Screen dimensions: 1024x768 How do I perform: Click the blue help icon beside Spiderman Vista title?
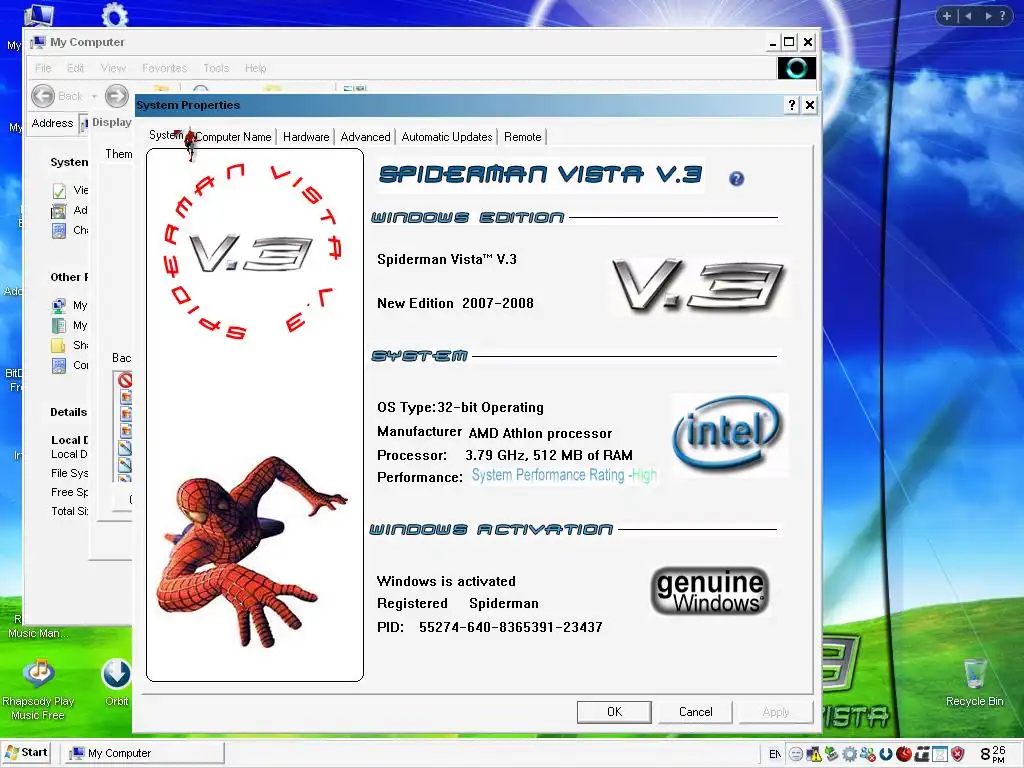736,178
